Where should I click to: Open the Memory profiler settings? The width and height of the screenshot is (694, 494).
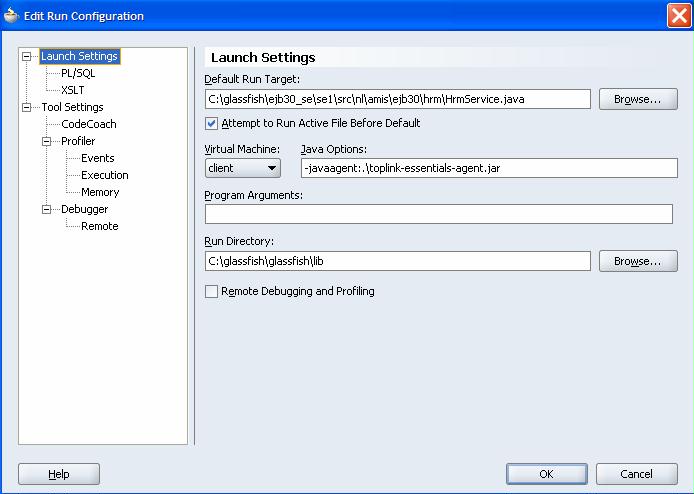click(100, 192)
